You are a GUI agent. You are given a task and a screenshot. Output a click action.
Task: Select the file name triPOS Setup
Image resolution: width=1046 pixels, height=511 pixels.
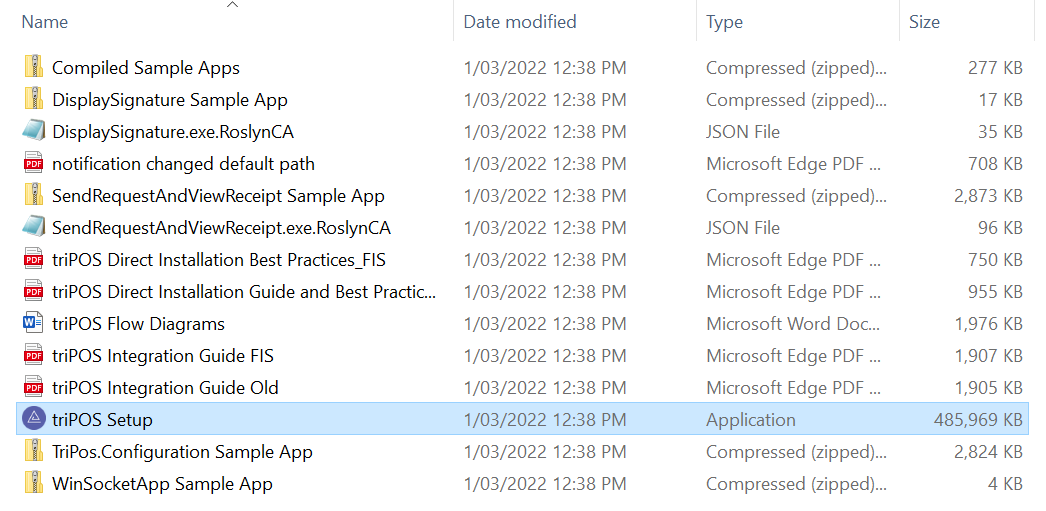pos(102,420)
